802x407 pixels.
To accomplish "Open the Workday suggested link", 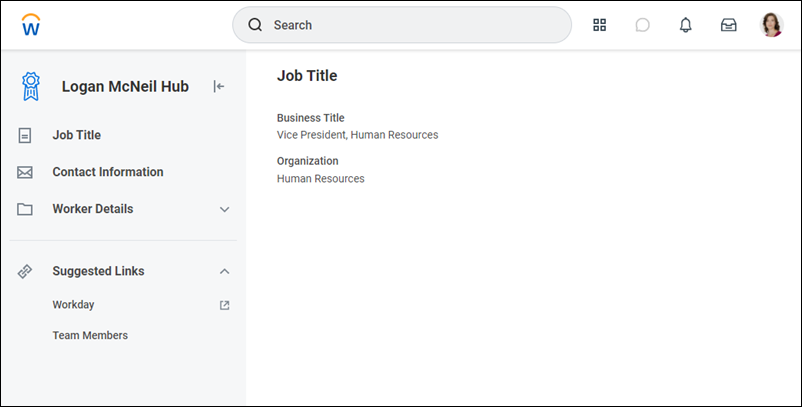I will 73,304.
